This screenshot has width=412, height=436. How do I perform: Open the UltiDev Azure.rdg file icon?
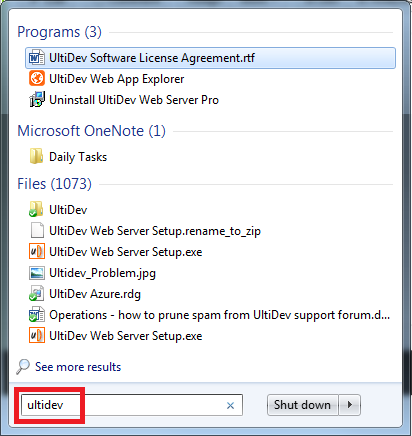coord(36,294)
